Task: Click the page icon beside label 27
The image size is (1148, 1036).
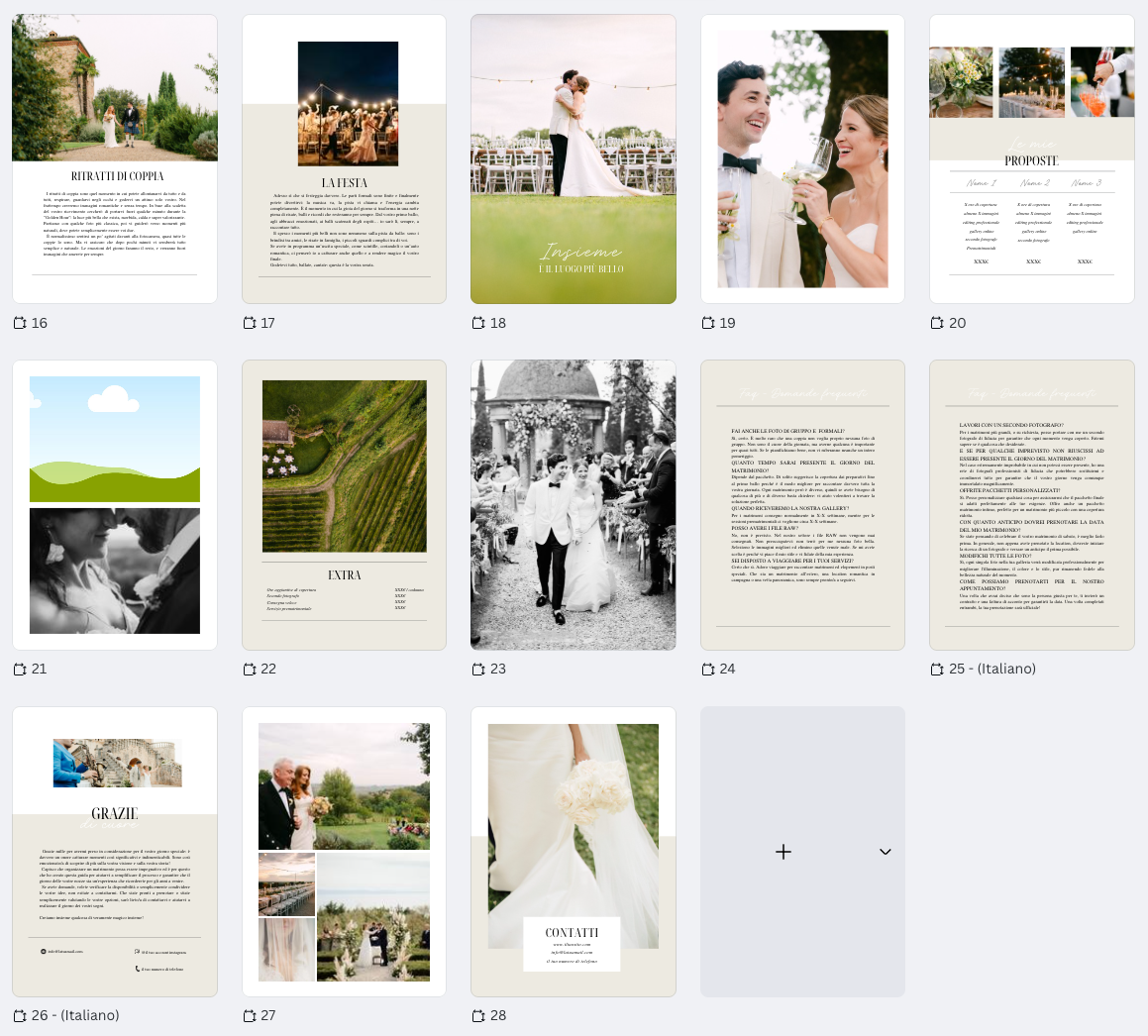Action: point(250,1016)
